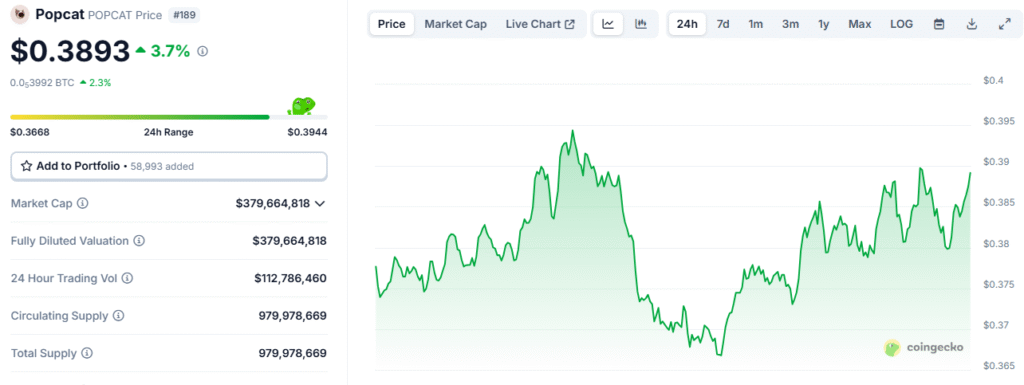
Task: Select the Max time range
Action: tap(859, 24)
